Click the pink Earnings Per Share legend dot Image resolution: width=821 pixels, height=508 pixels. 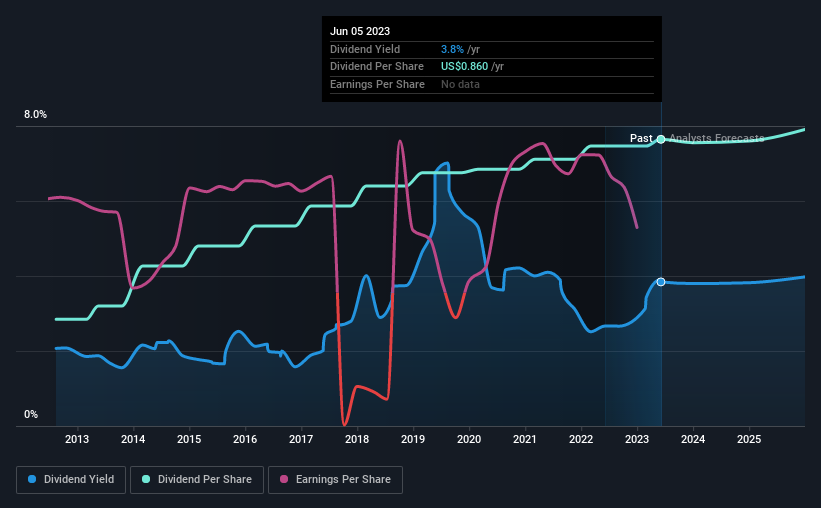pyautogui.click(x=284, y=479)
